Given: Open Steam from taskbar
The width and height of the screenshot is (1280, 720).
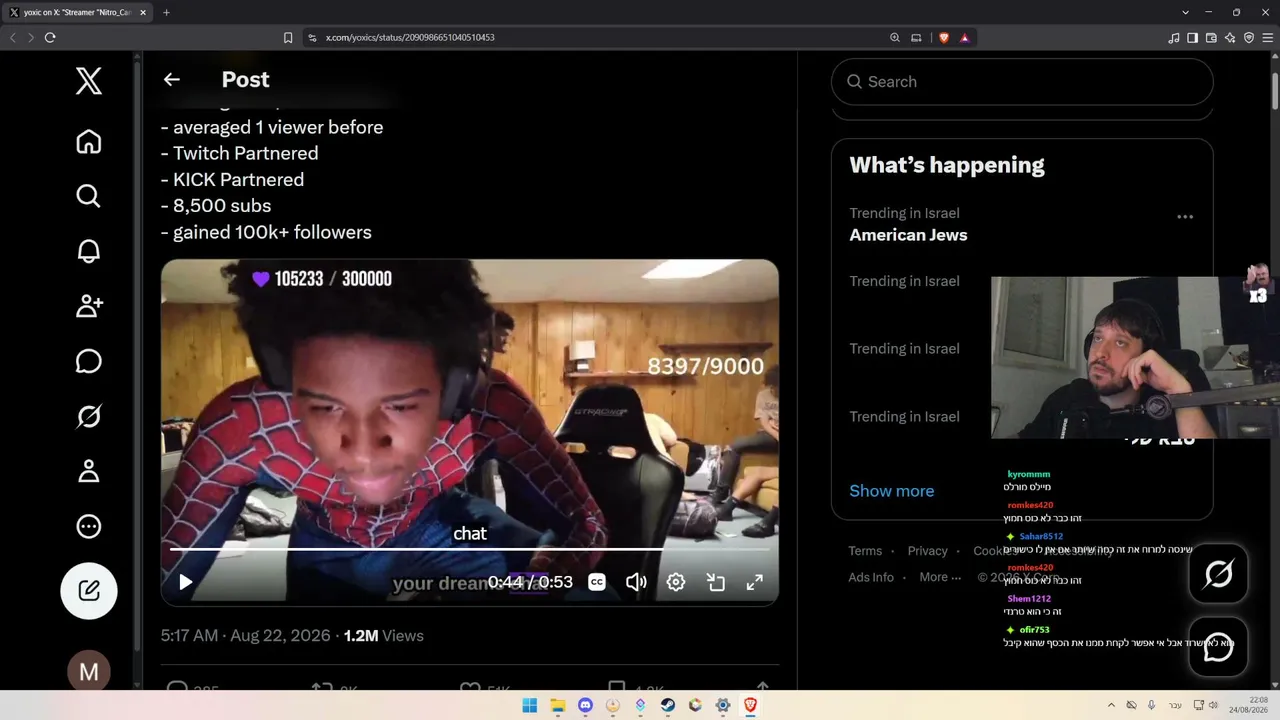Looking at the screenshot, I should pos(667,705).
